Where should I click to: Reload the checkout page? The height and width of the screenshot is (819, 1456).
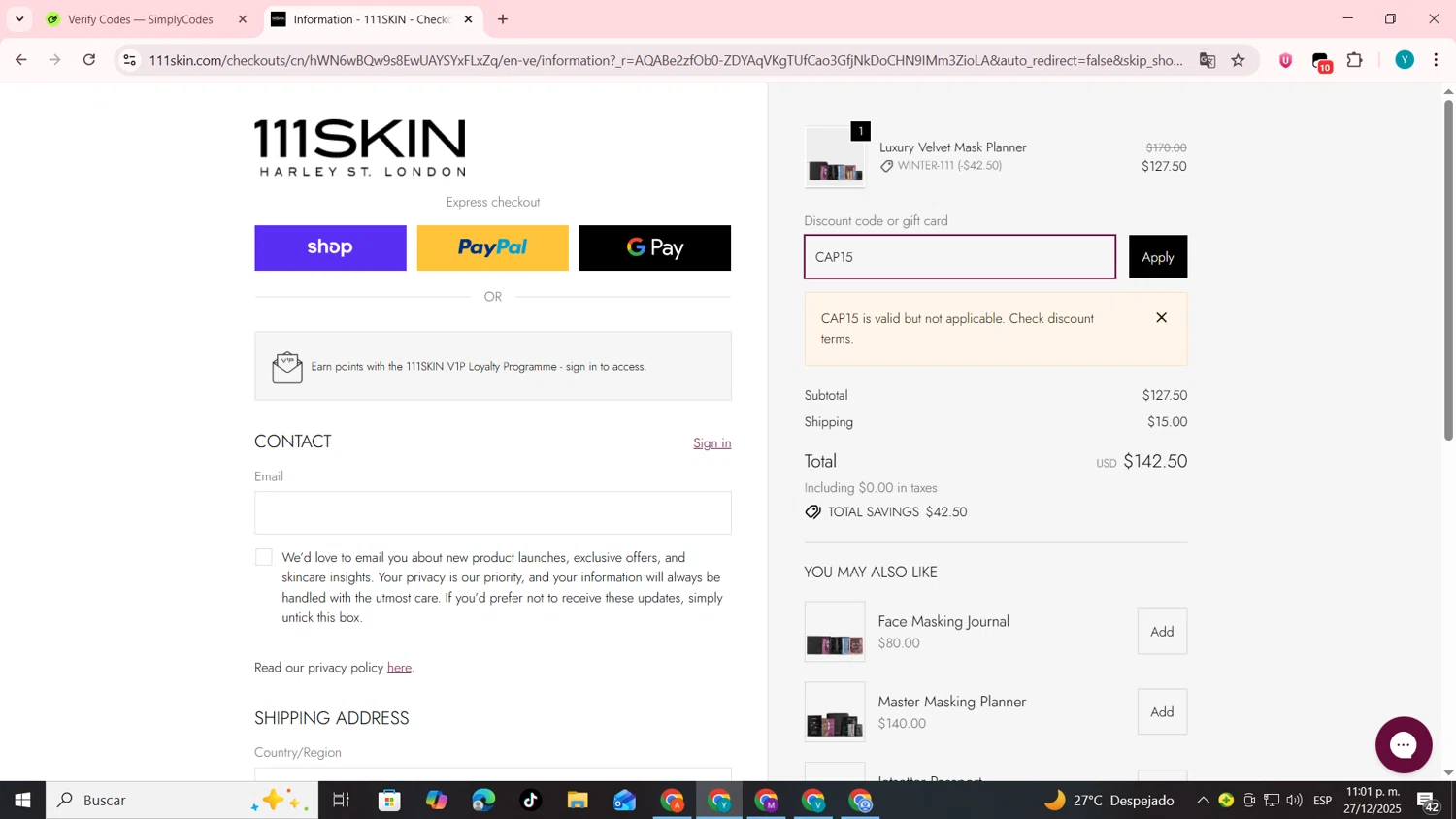[x=89, y=60]
